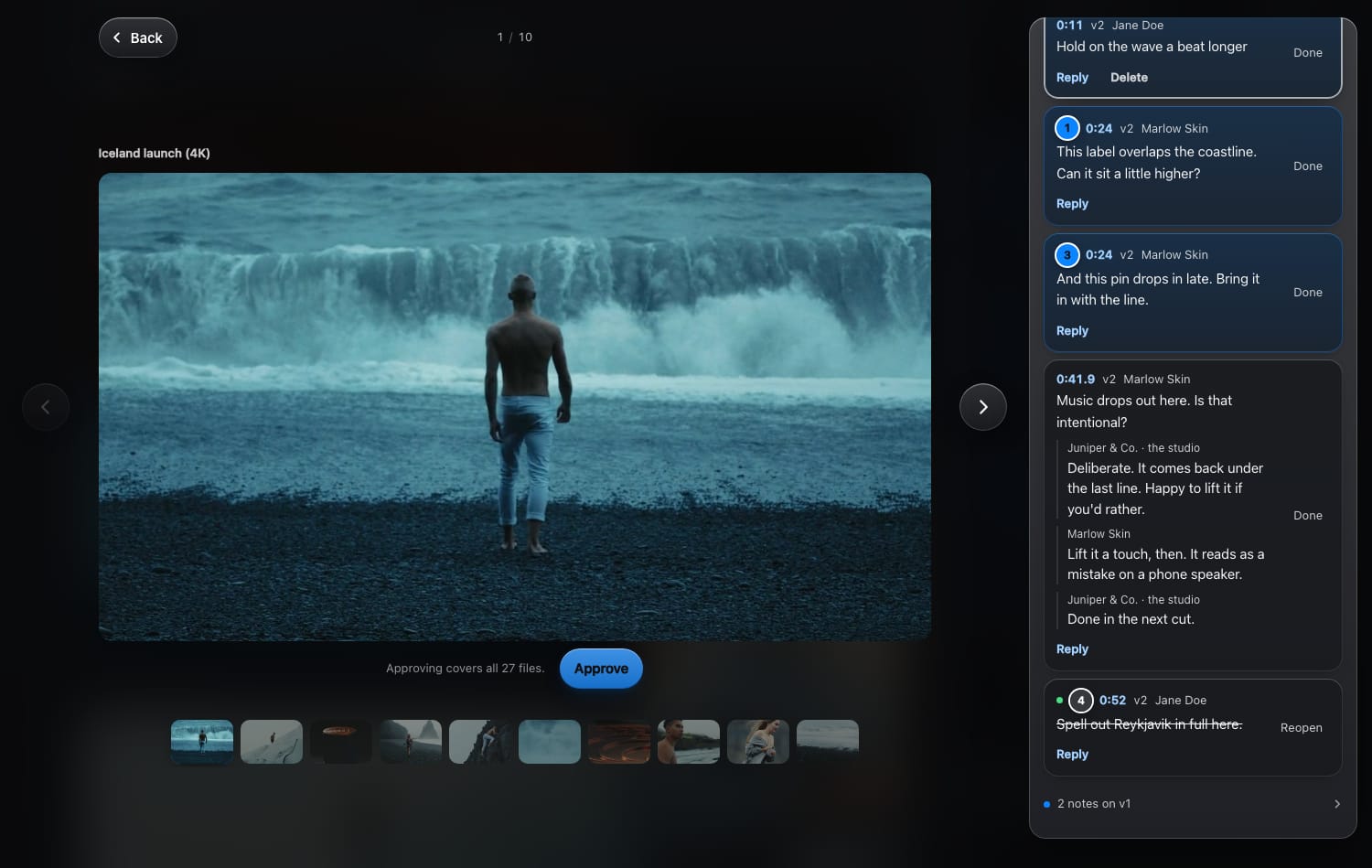Mark the 'label overlaps the coastline' note Done
The height and width of the screenshot is (868, 1372).
pyautogui.click(x=1308, y=166)
